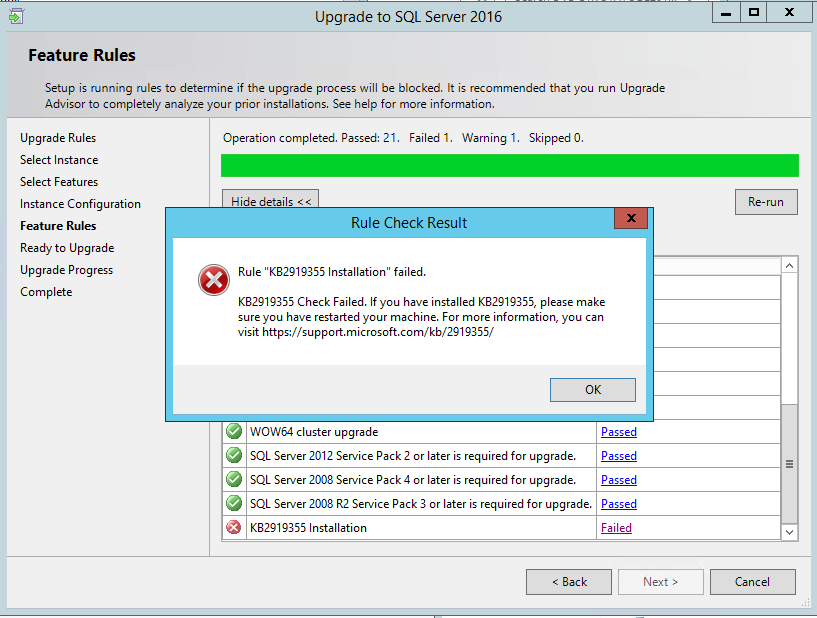Click the green progress bar
Screen dimensions: 817x618
click(510, 163)
